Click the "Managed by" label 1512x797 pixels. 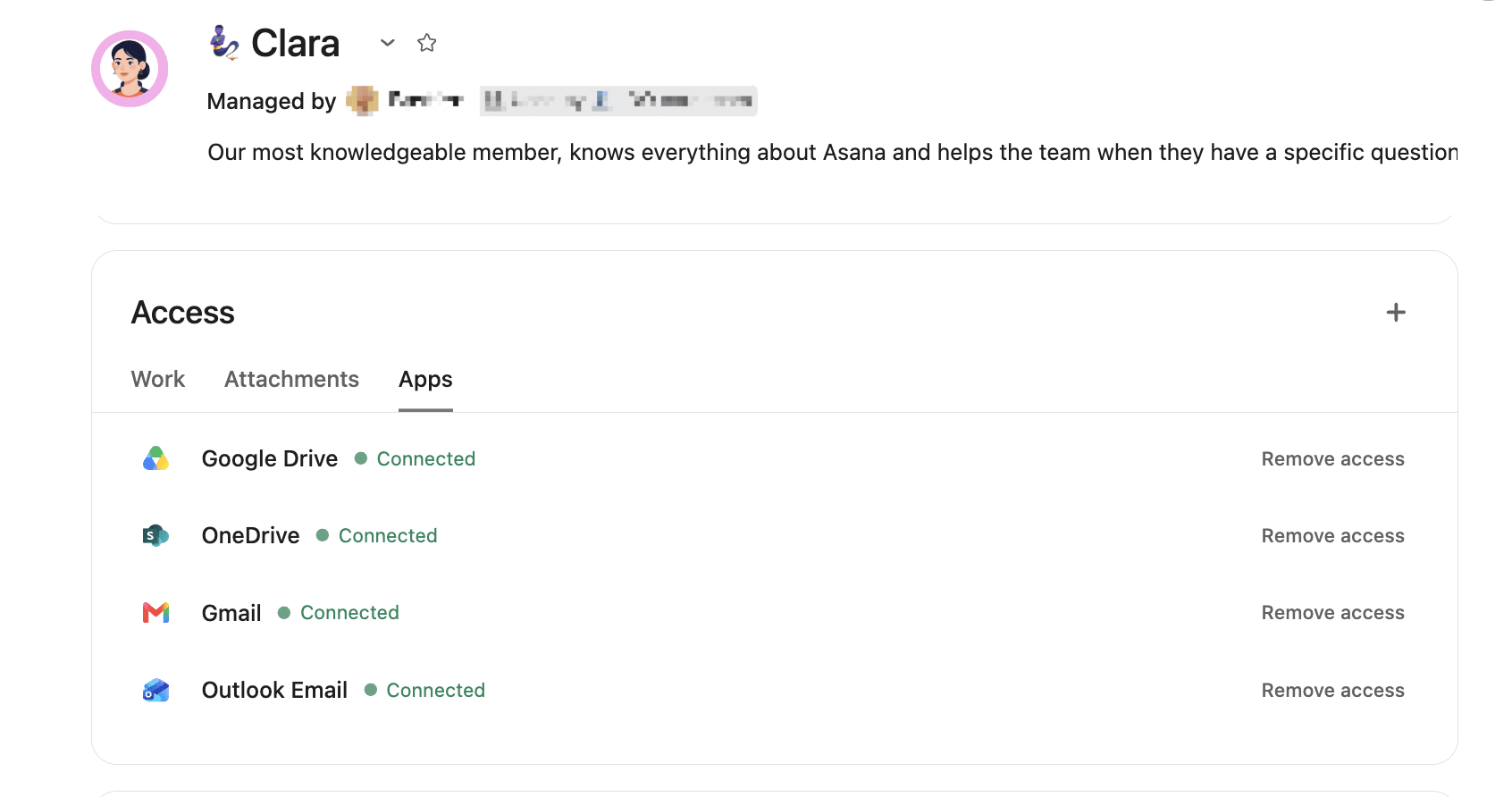pyautogui.click(x=272, y=102)
